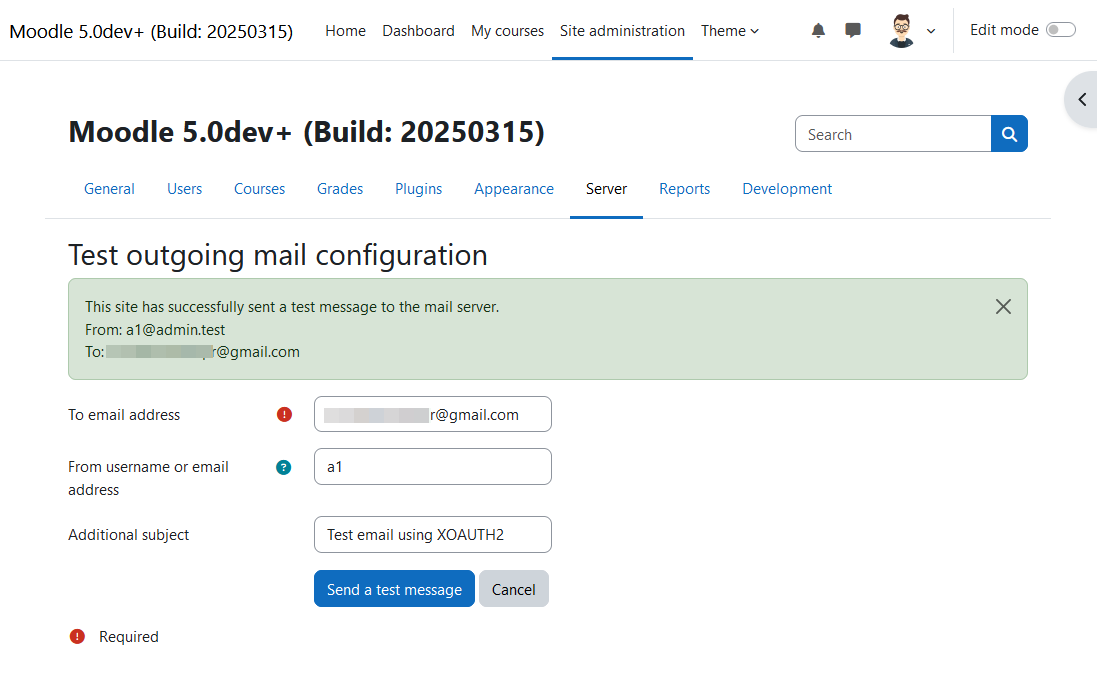Switch to the Plugins tab
The height and width of the screenshot is (678, 1097).
click(x=418, y=189)
